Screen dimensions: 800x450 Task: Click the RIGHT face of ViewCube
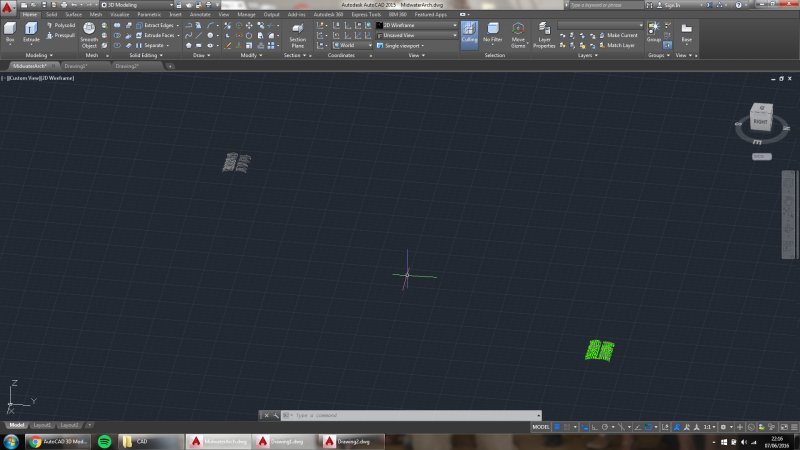coord(759,121)
